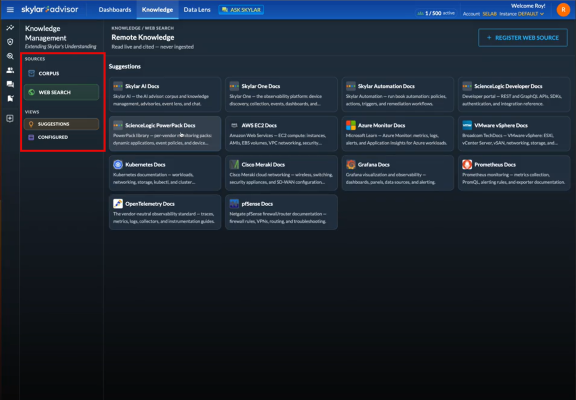Open the ScienceLogic Developer Docs card

point(514,94)
